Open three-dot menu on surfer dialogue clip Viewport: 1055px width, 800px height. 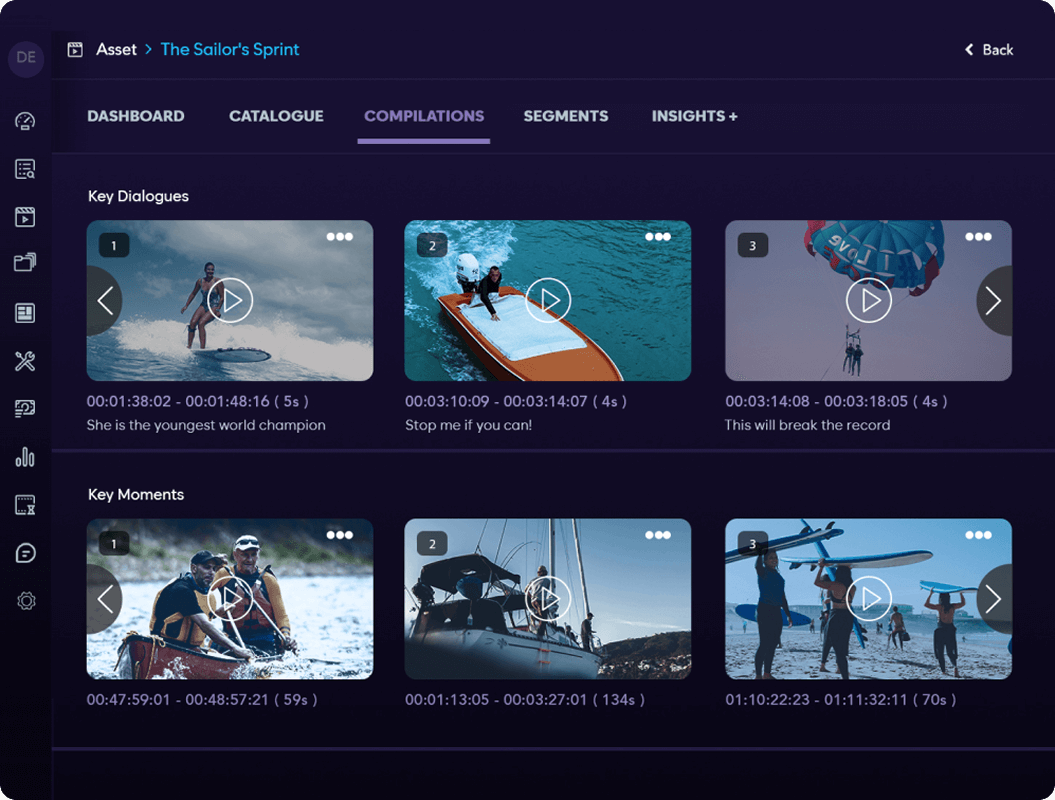340,237
